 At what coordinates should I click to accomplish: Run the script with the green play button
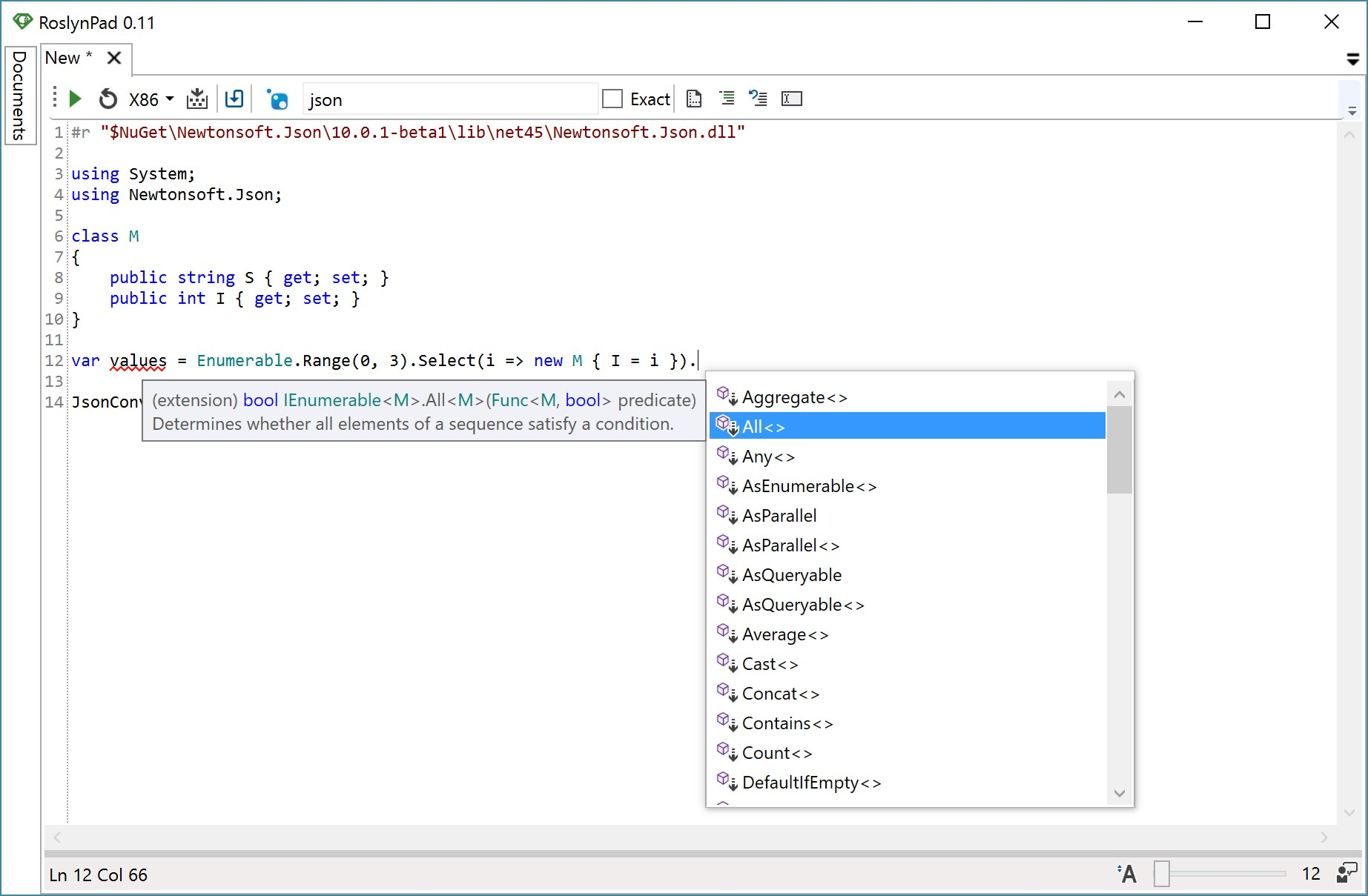75,99
